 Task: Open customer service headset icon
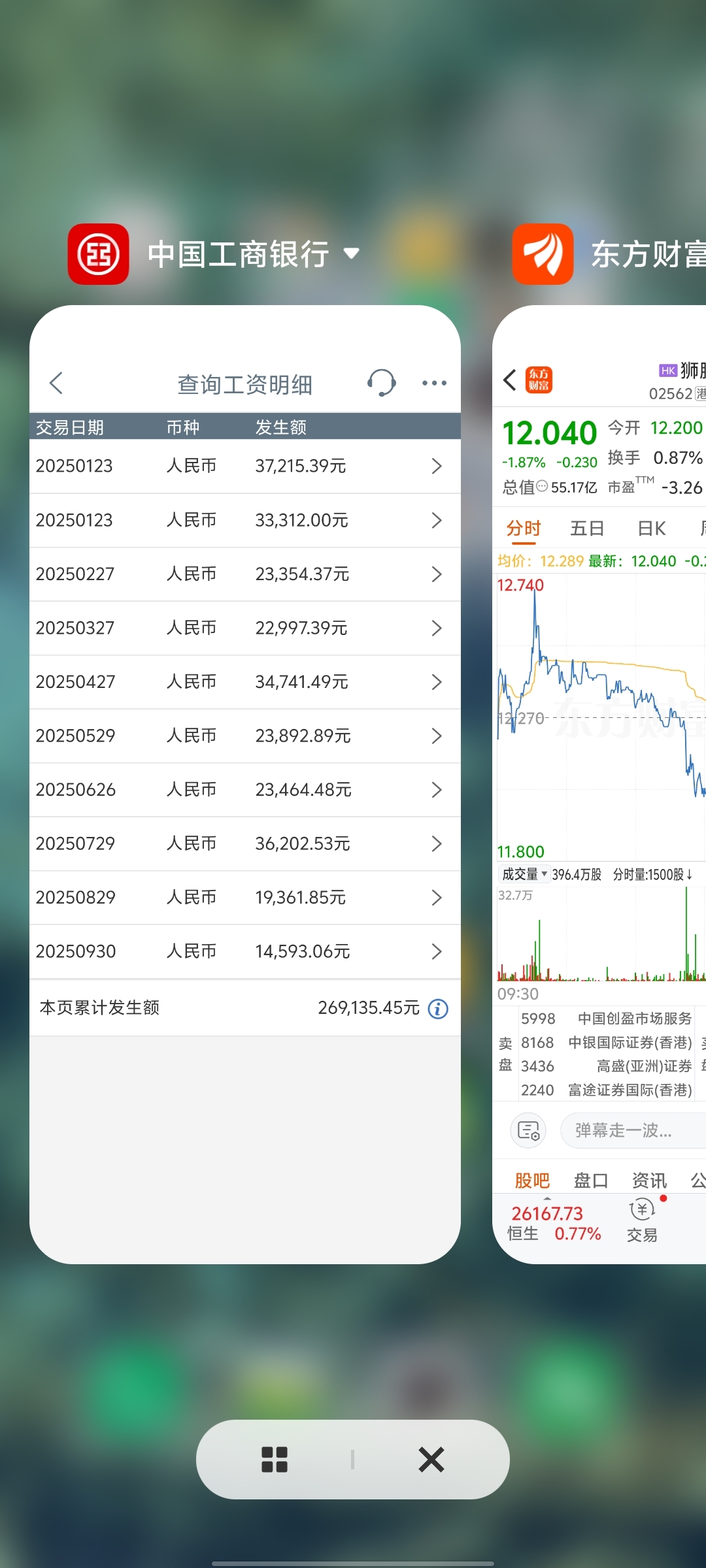pos(381,383)
